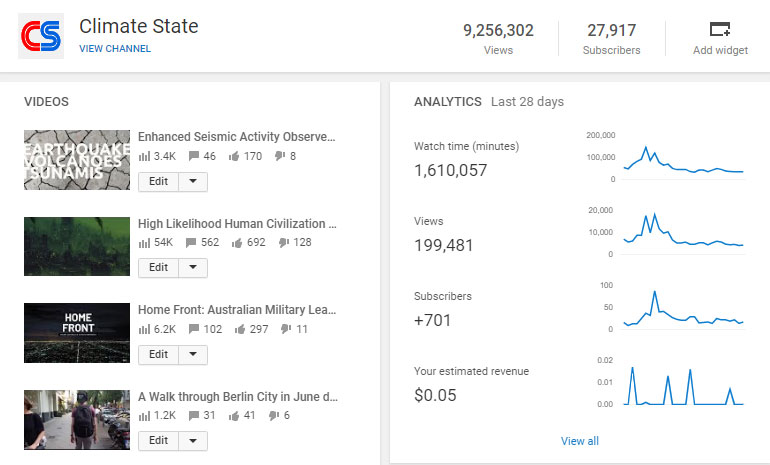Click views bar icon on Enhanced Seismic video
The height and width of the screenshot is (465, 770).
[144, 157]
